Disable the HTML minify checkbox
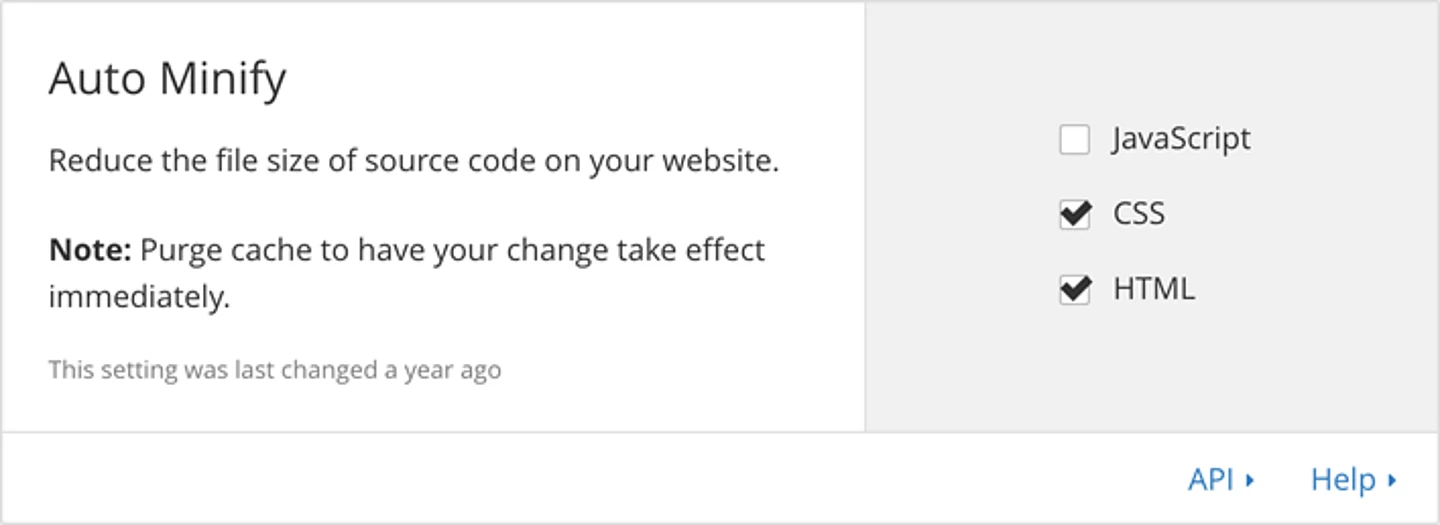Screen dimensions: 1440x525 pyautogui.click(x=1075, y=290)
